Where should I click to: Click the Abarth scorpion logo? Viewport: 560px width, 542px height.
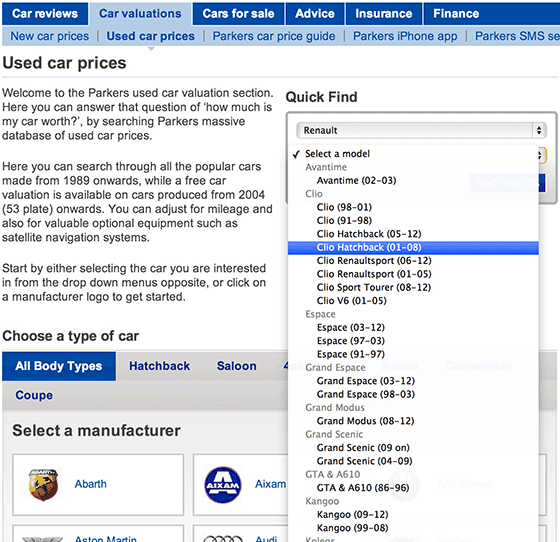coord(43,485)
